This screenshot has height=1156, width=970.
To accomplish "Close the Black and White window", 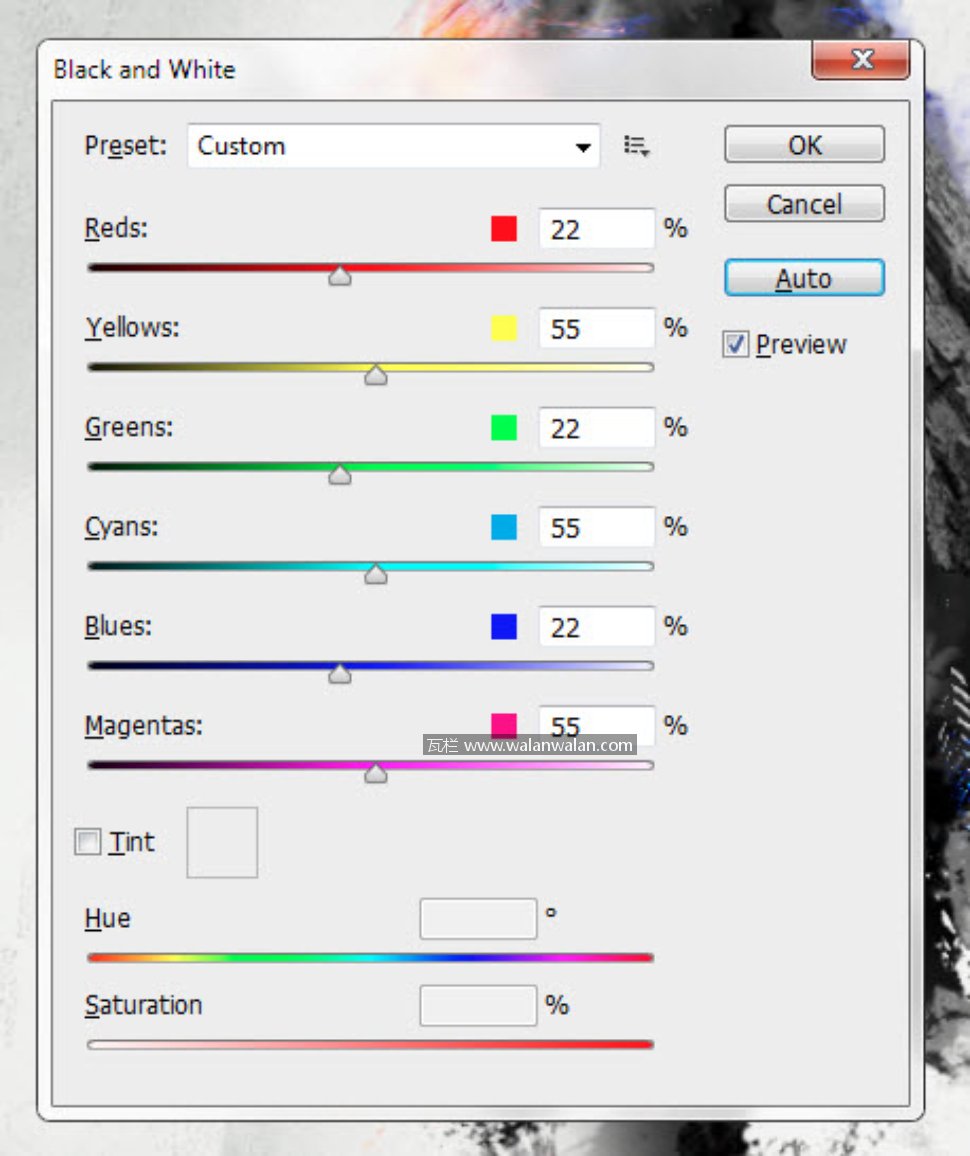I will pyautogui.click(x=861, y=60).
